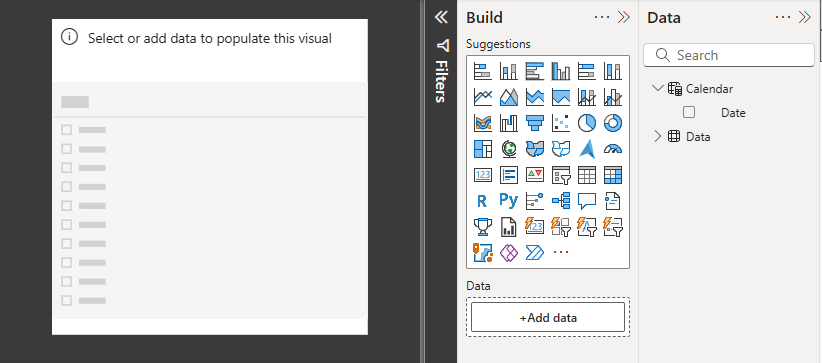Choose the R script visual
822x363 pixels.
pos(482,201)
